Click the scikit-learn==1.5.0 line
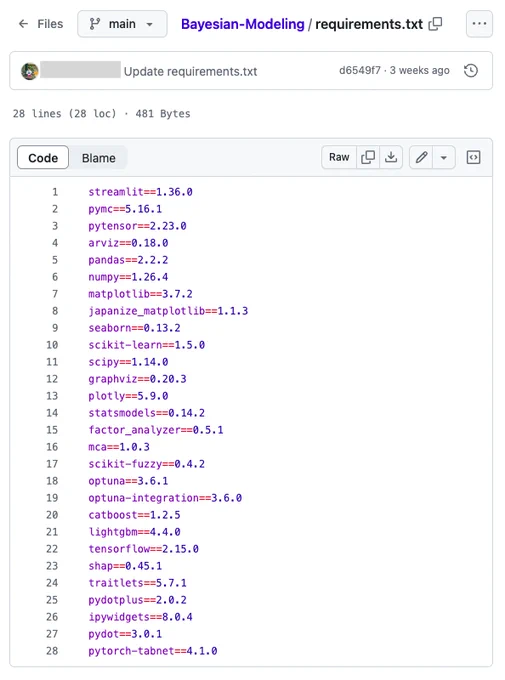 [146, 345]
